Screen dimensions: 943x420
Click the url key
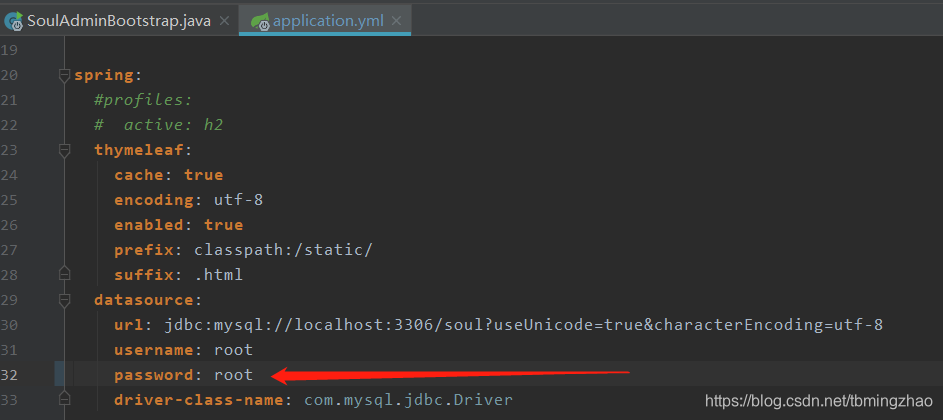(x=129, y=325)
